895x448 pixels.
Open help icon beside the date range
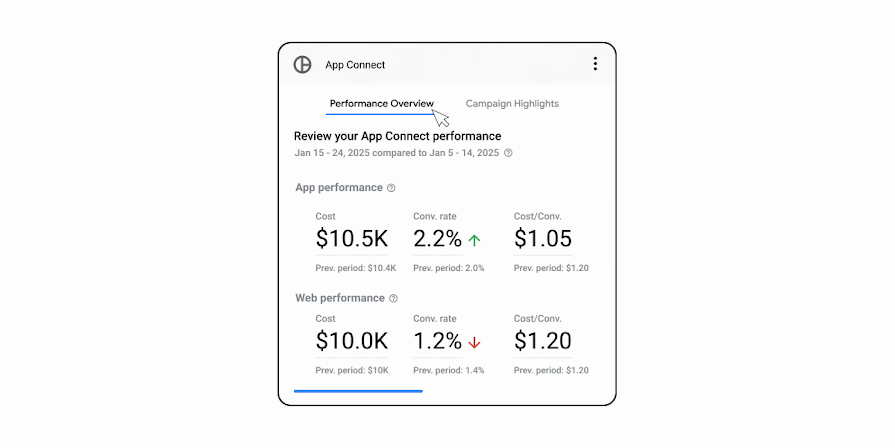tap(508, 153)
